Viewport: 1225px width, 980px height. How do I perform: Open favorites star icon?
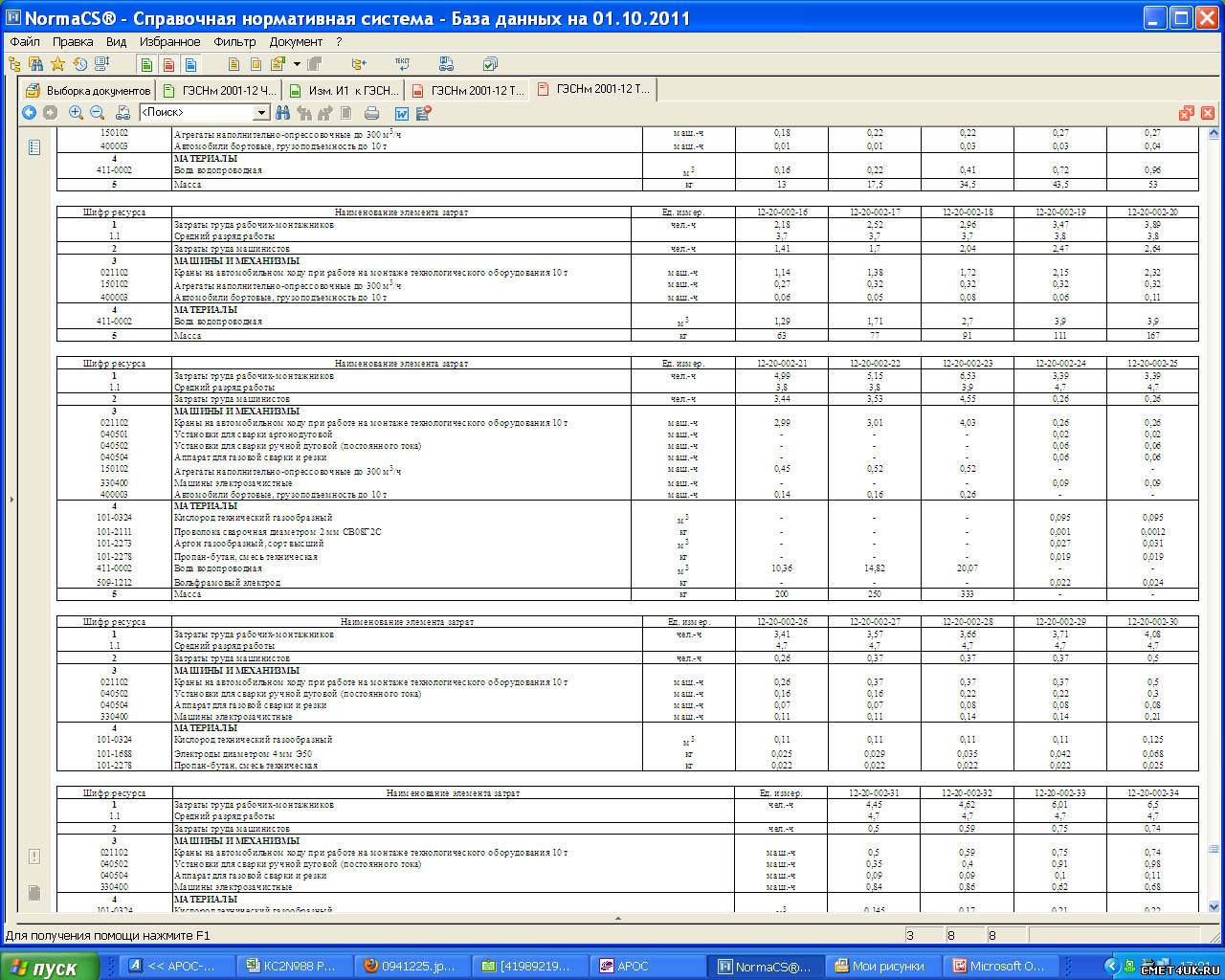click(x=57, y=64)
